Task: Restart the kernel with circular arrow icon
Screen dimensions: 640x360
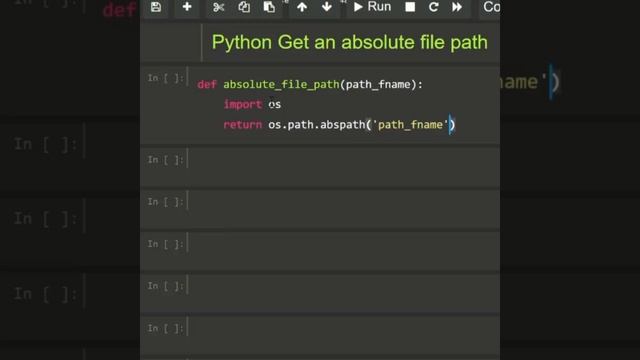Action: pyautogui.click(x=433, y=7)
